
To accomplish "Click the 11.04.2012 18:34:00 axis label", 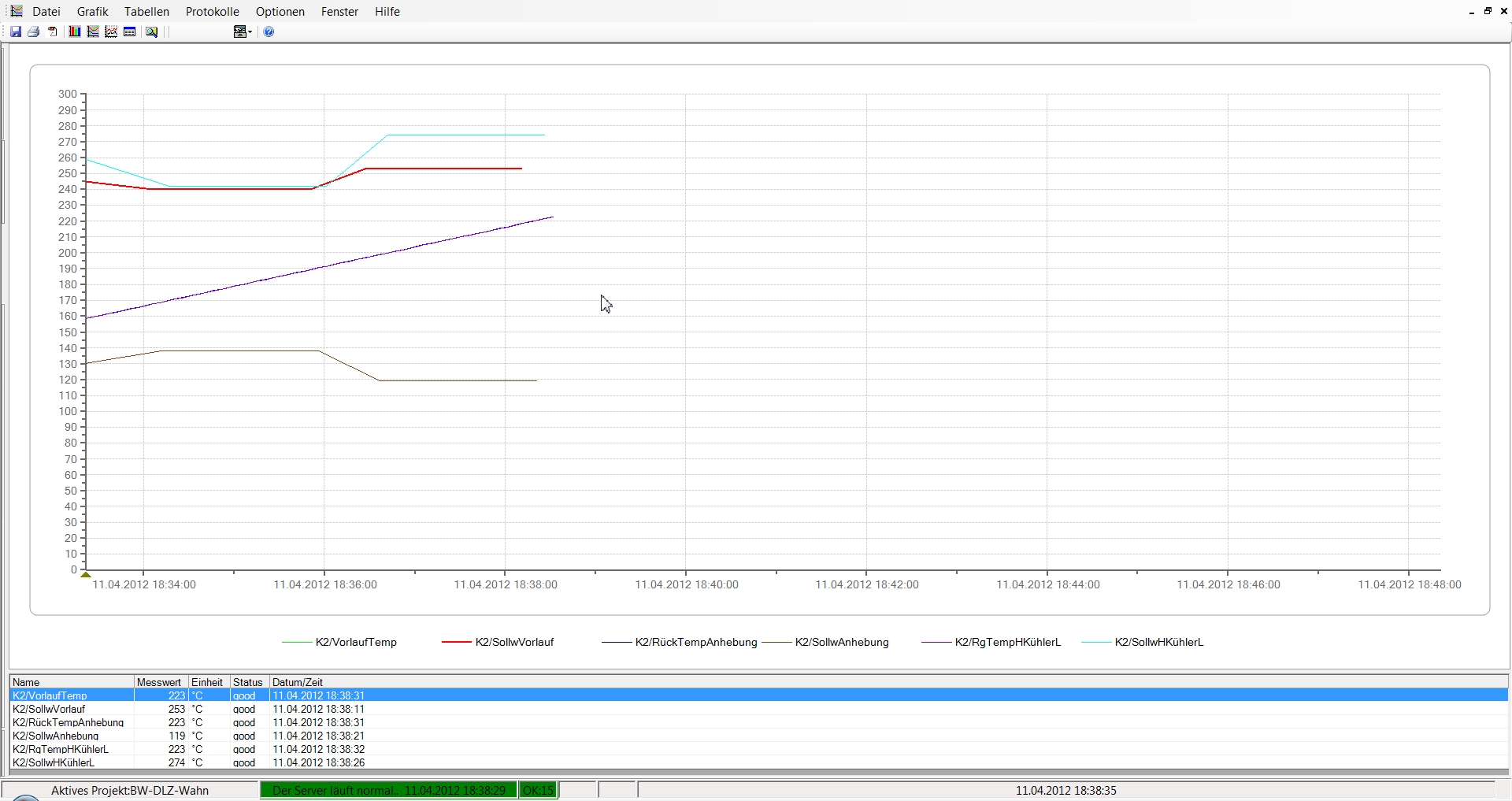I will pyautogui.click(x=144, y=584).
